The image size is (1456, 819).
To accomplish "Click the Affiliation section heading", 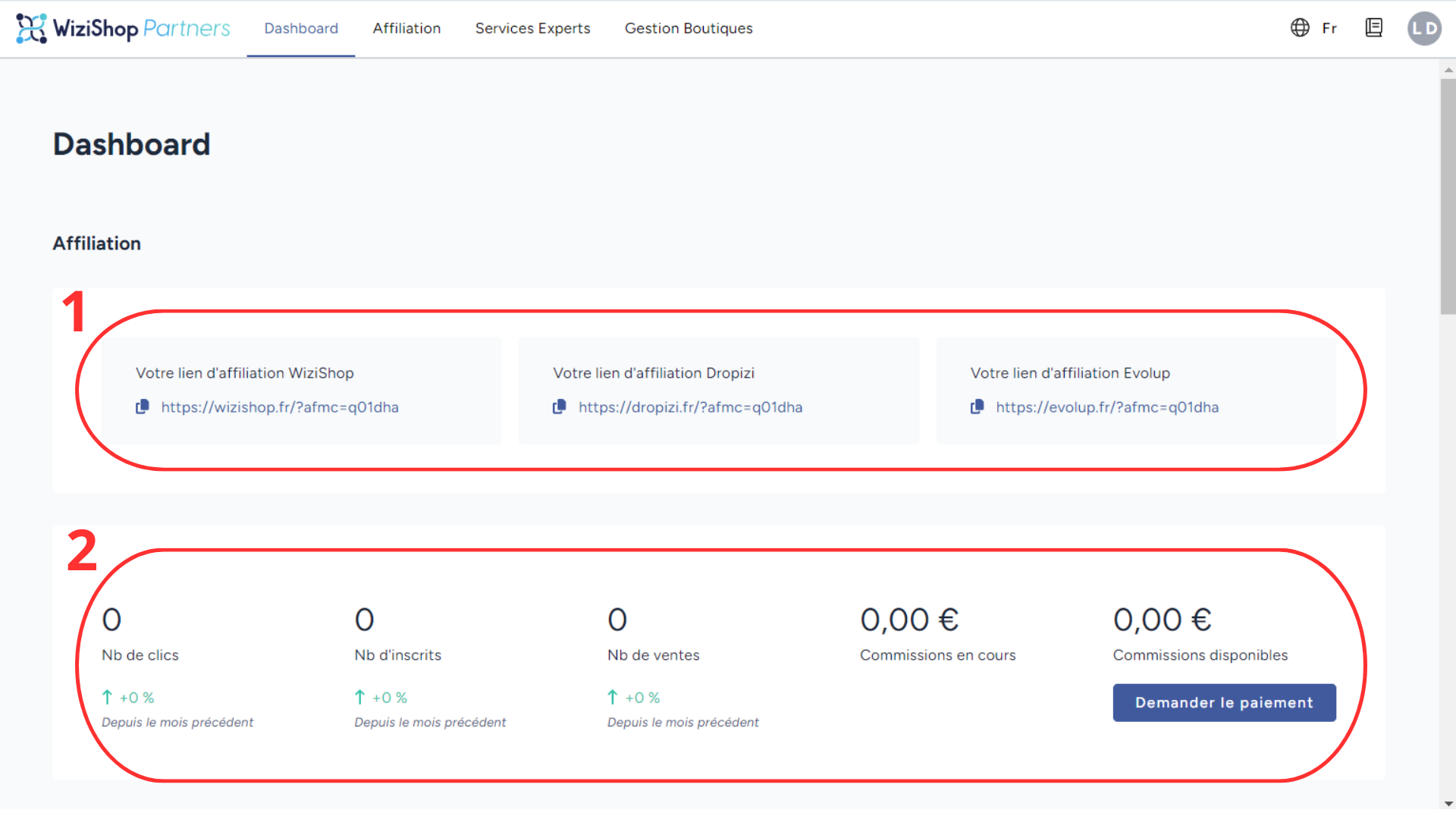I will (x=96, y=243).
